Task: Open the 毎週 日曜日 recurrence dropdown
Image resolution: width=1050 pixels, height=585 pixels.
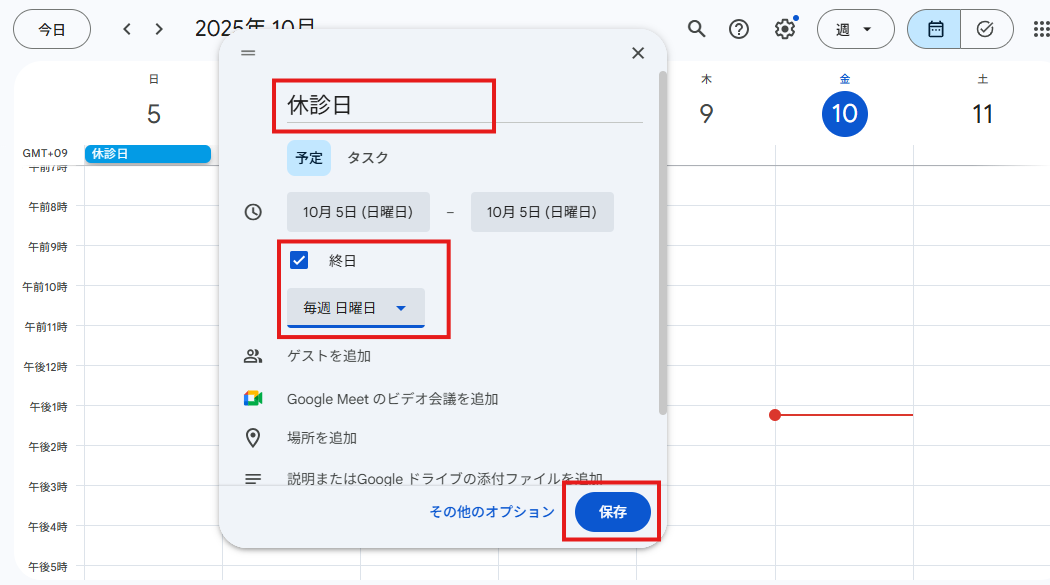Action: 355,308
